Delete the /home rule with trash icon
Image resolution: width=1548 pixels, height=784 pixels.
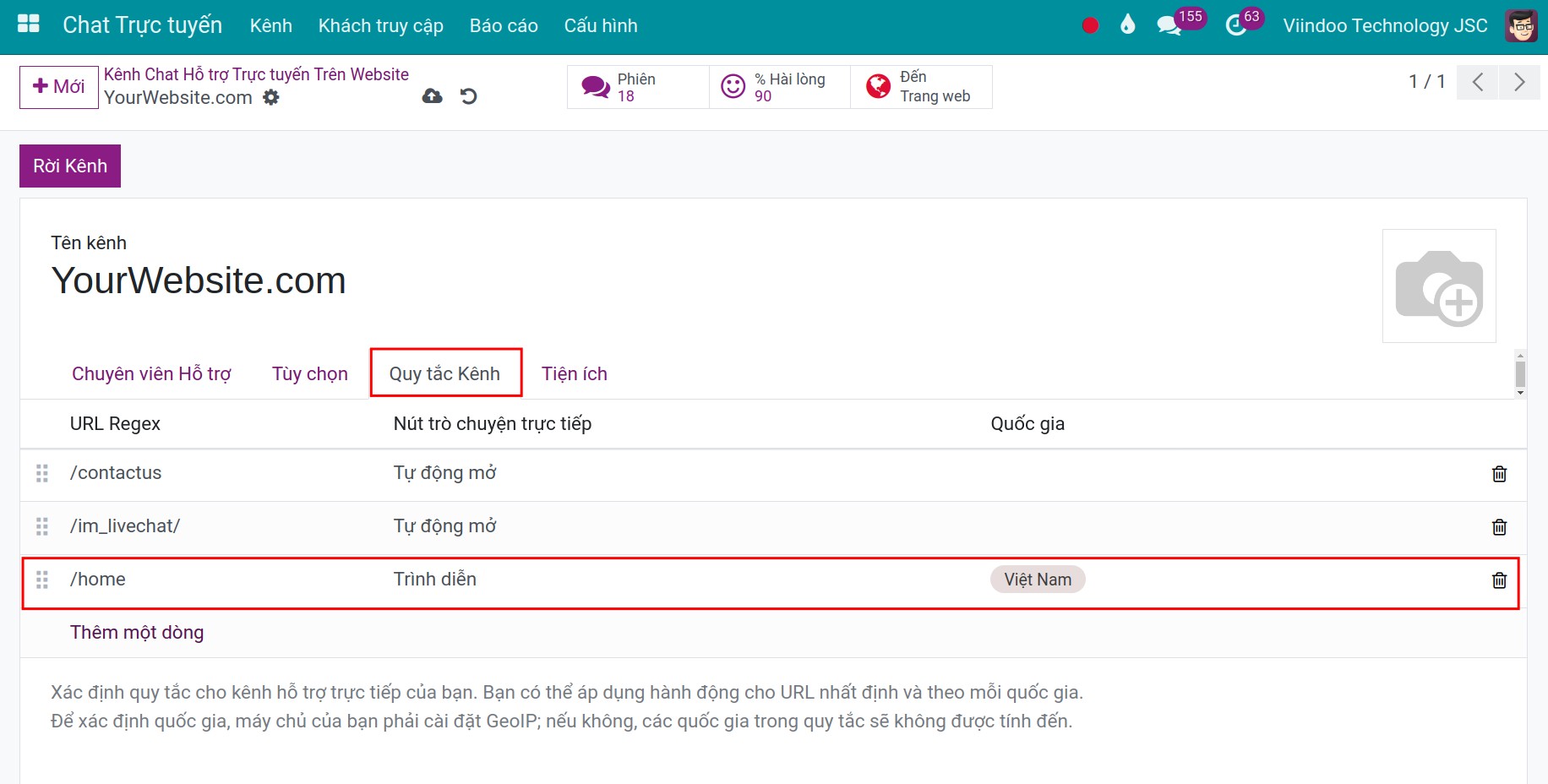pos(1499,580)
